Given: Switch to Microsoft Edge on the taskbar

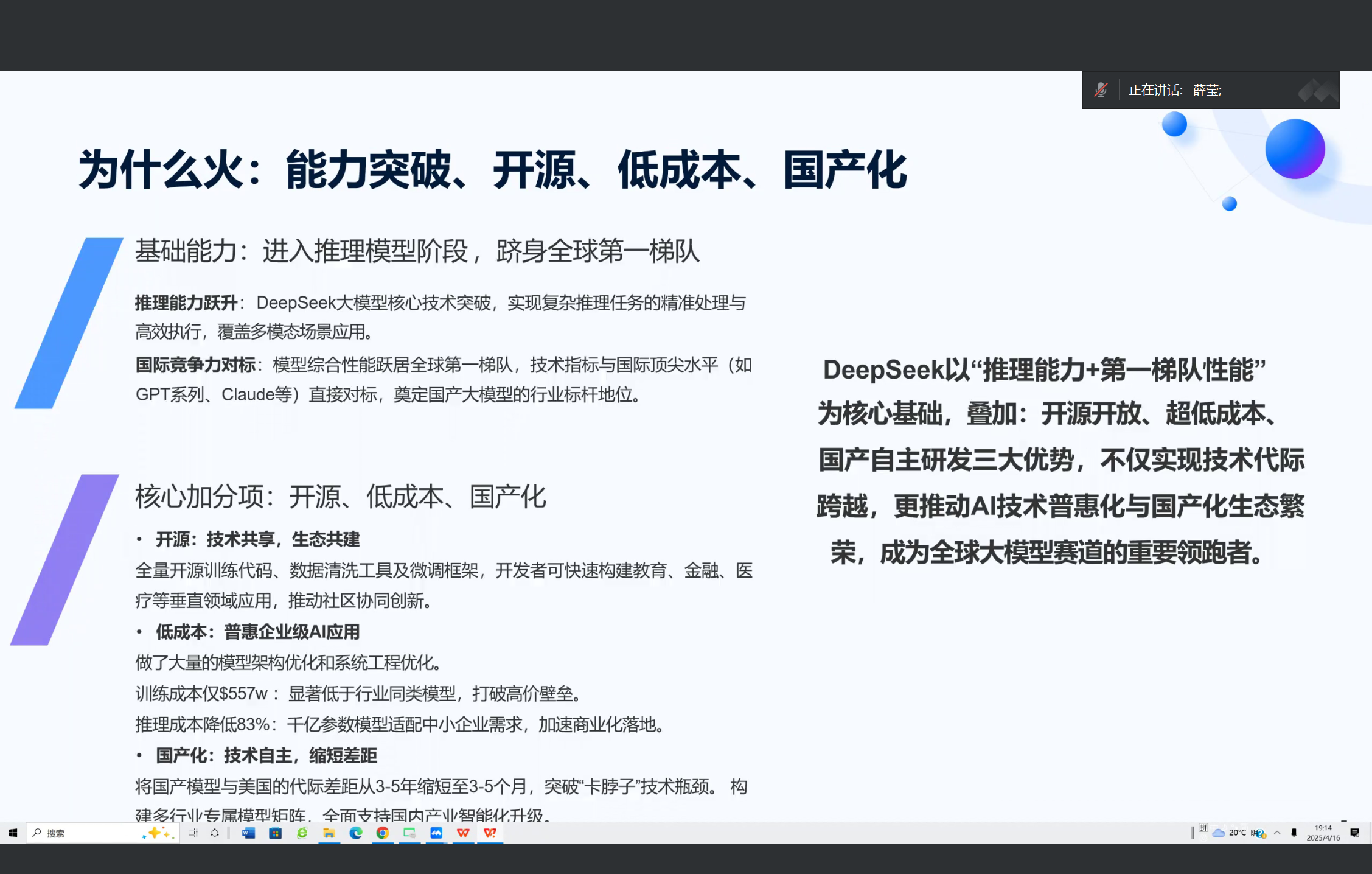Looking at the screenshot, I should click(x=356, y=833).
